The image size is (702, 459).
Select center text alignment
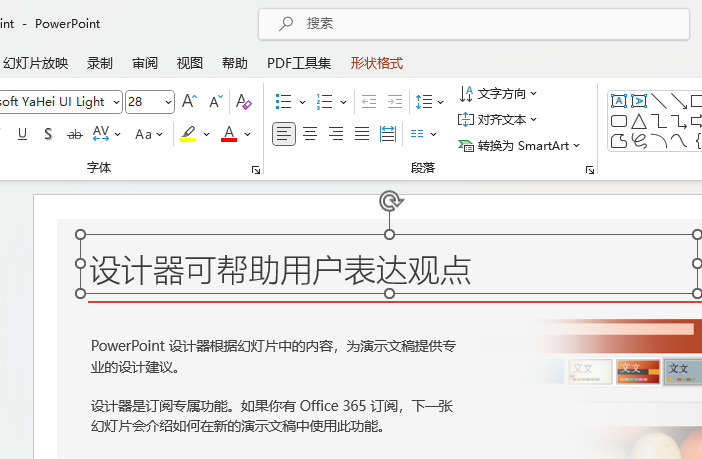310,134
